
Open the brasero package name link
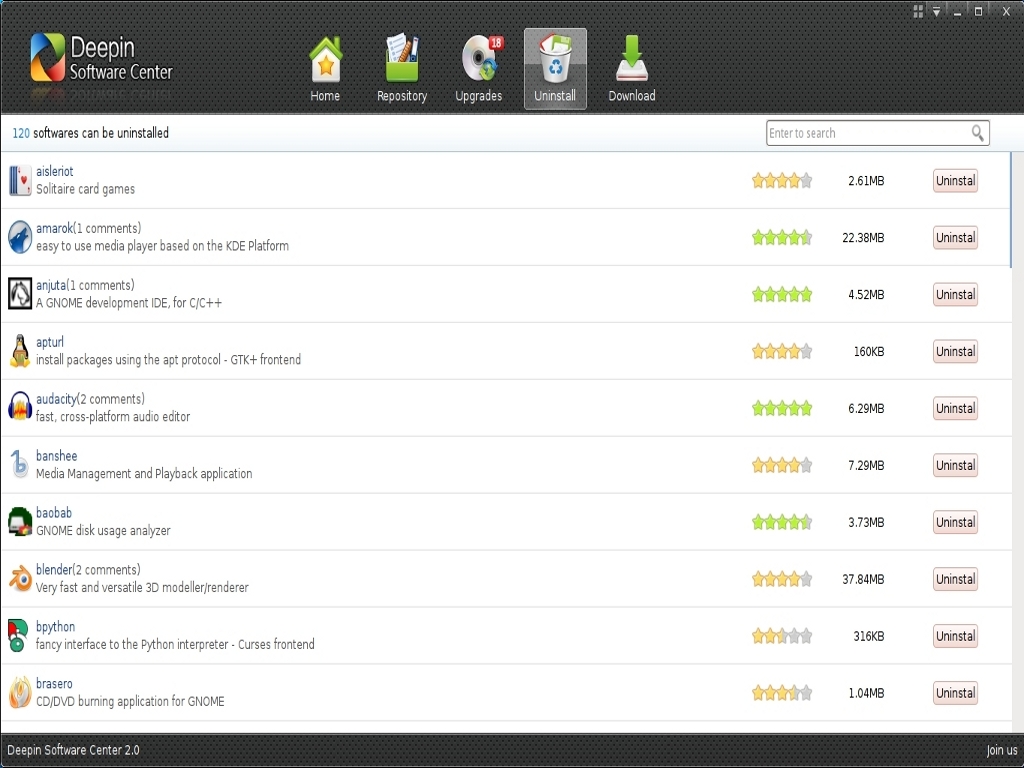tap(54, 684)
